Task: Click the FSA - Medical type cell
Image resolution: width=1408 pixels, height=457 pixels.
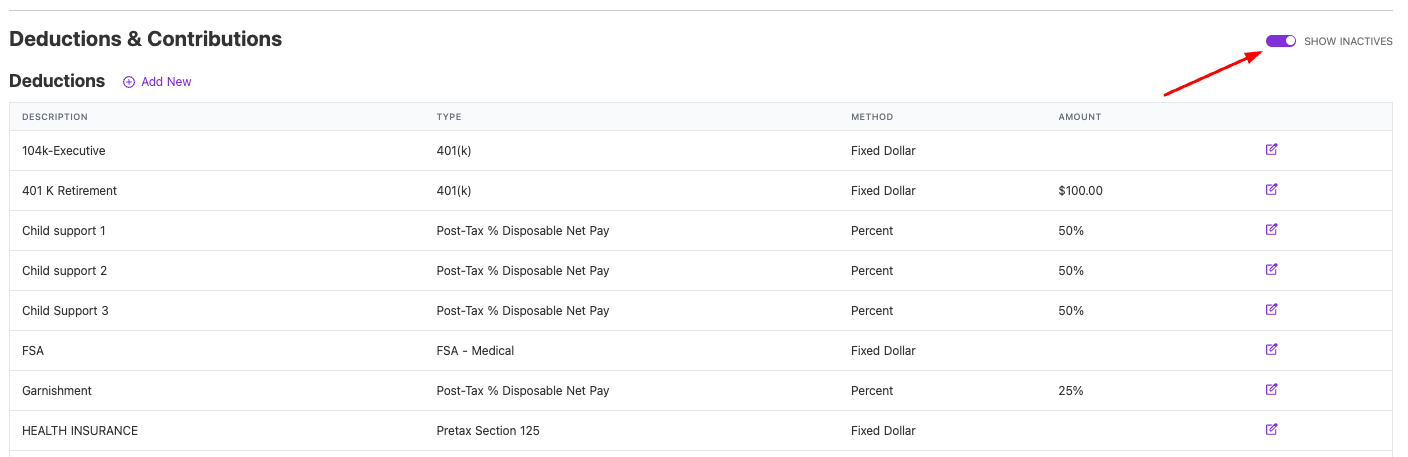Action: [x=476, y=351]
